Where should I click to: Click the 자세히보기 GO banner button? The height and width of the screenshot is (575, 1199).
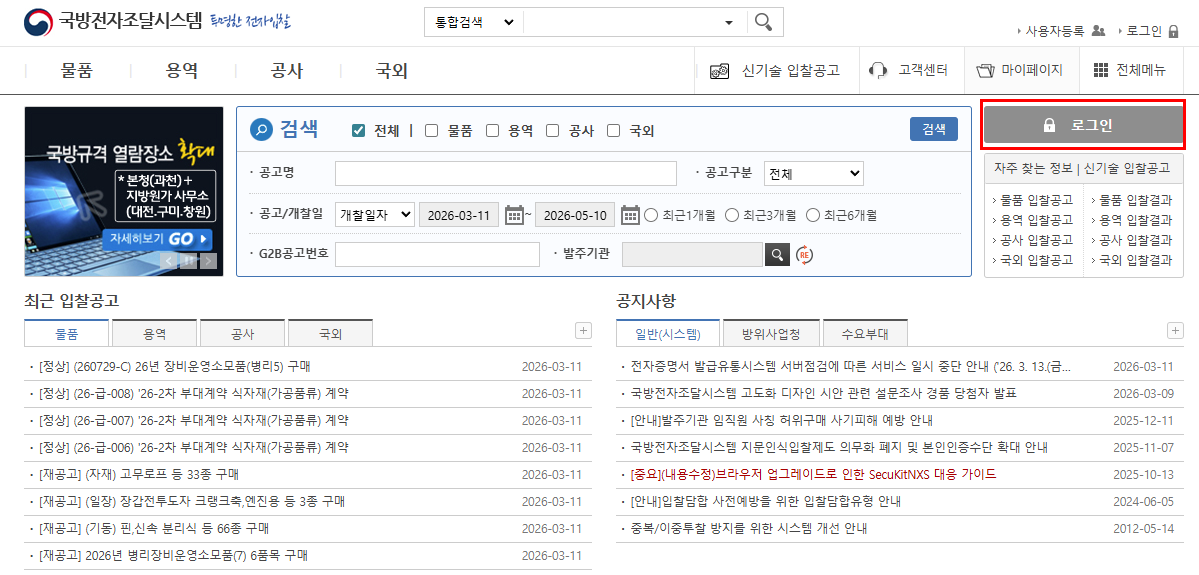tap(157, 239)
